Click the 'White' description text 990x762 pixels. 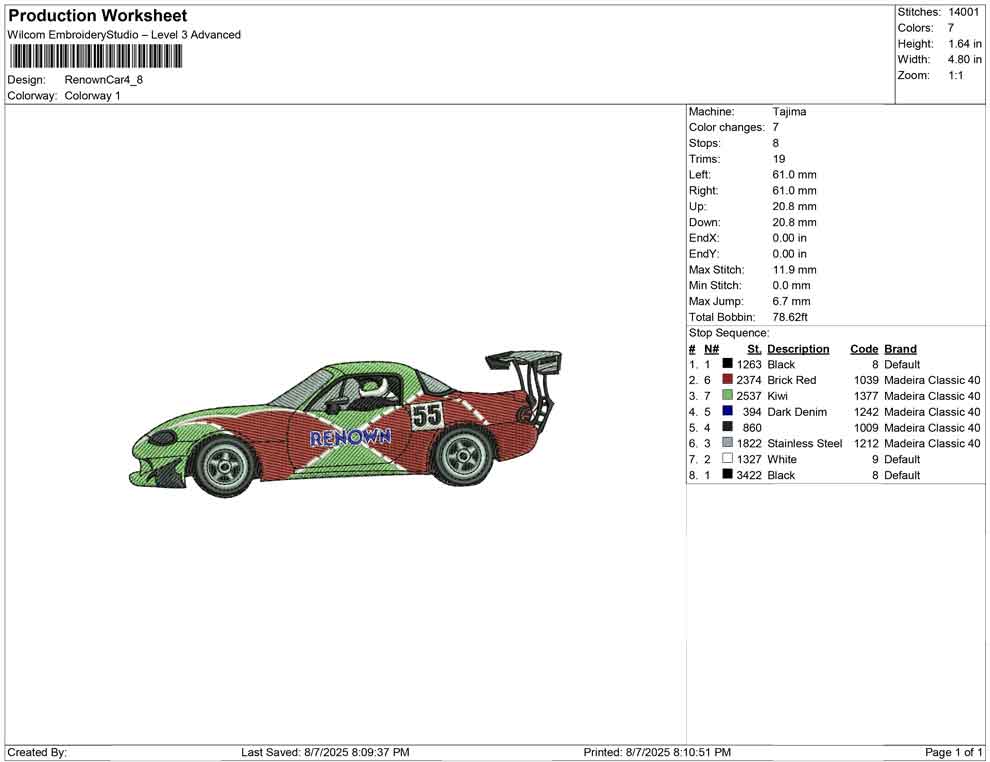click(x=782, y=459)
